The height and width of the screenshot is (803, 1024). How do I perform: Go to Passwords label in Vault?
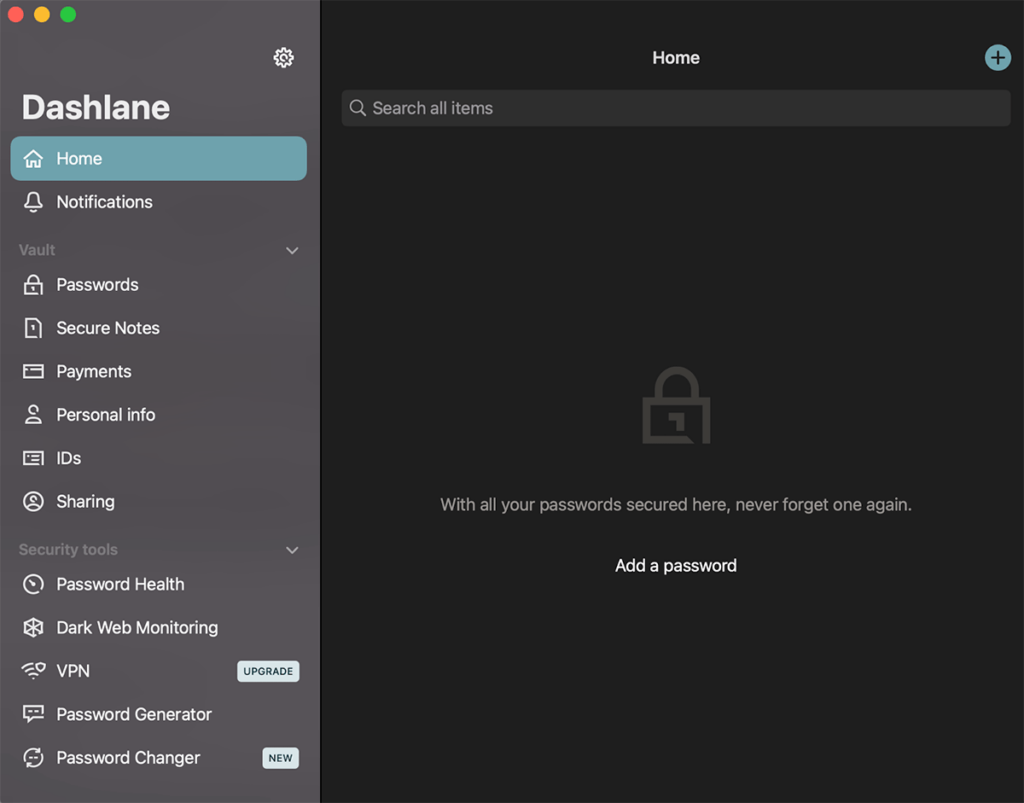pyautogui.click(x=97, y=285)
